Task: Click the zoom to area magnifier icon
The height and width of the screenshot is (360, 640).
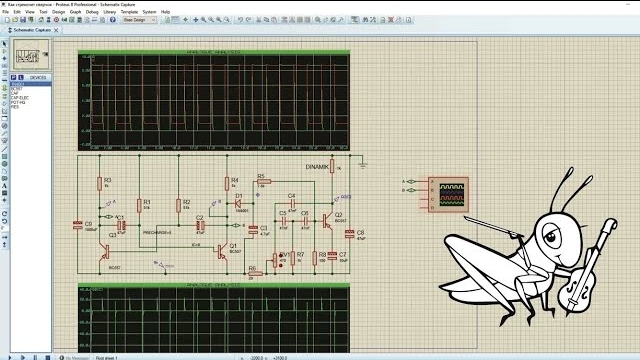Action: click(227, 20)
